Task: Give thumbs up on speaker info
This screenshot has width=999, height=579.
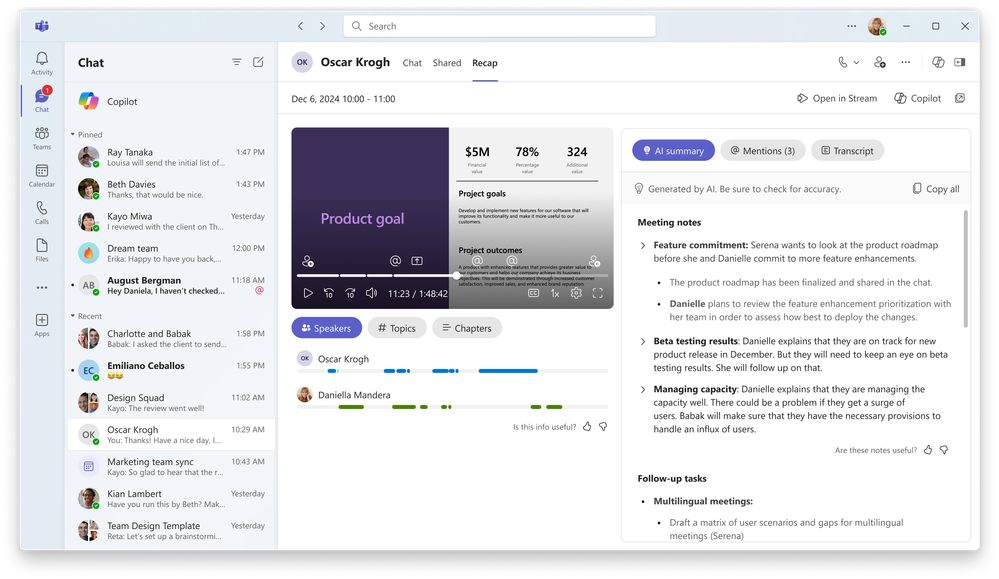Action: pos(587,427)
